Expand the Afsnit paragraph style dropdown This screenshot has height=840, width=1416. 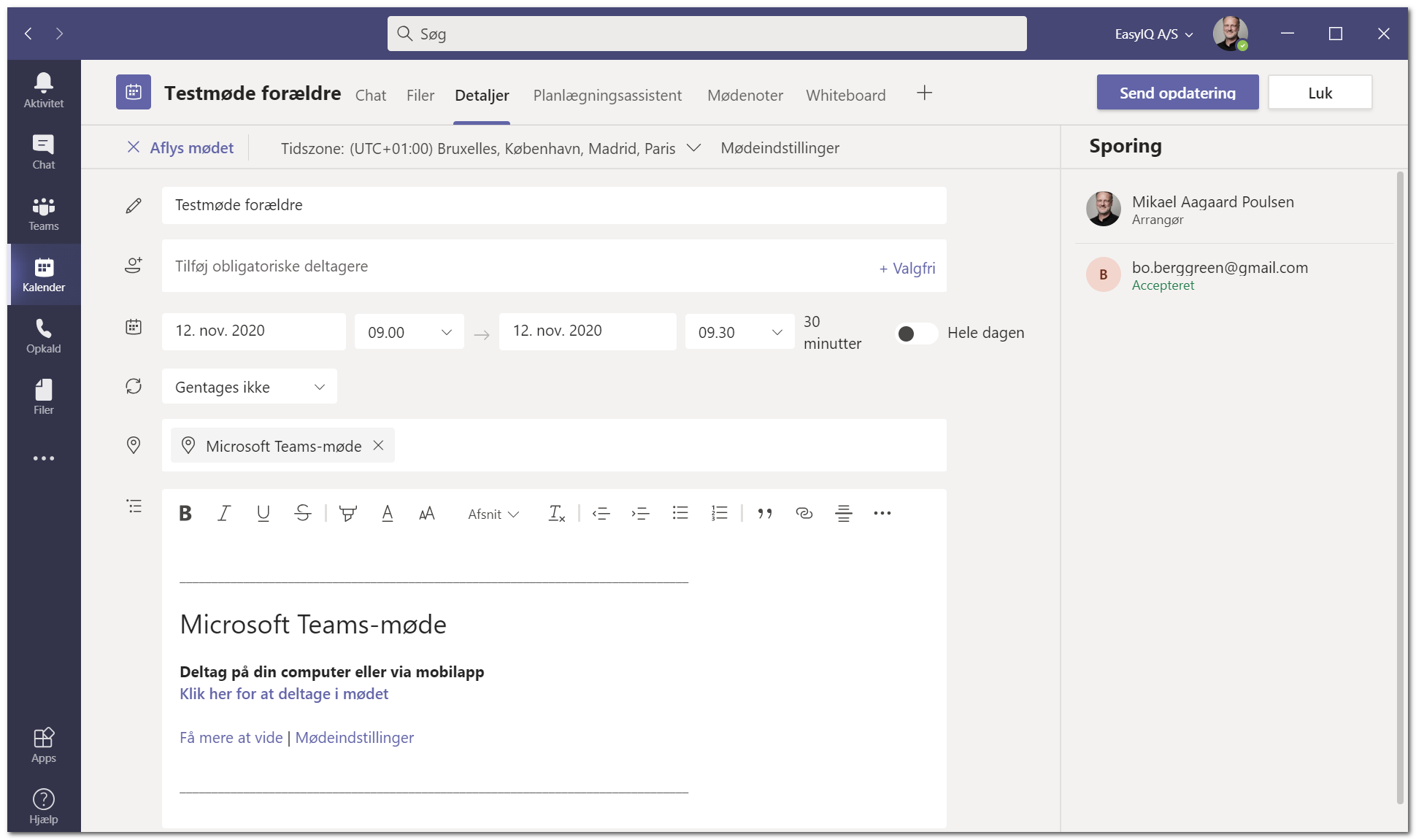pos(493,515)
